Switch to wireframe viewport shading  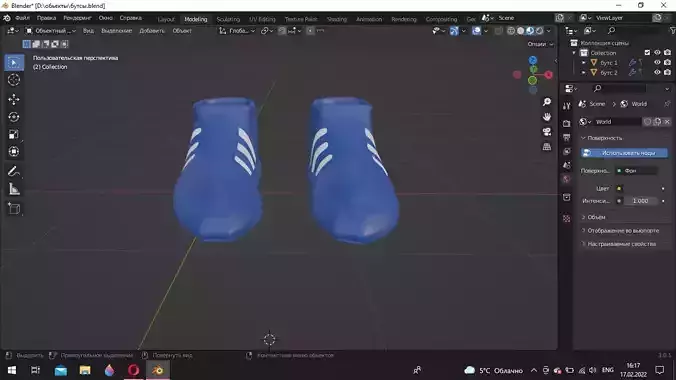(x=511, y=31)
